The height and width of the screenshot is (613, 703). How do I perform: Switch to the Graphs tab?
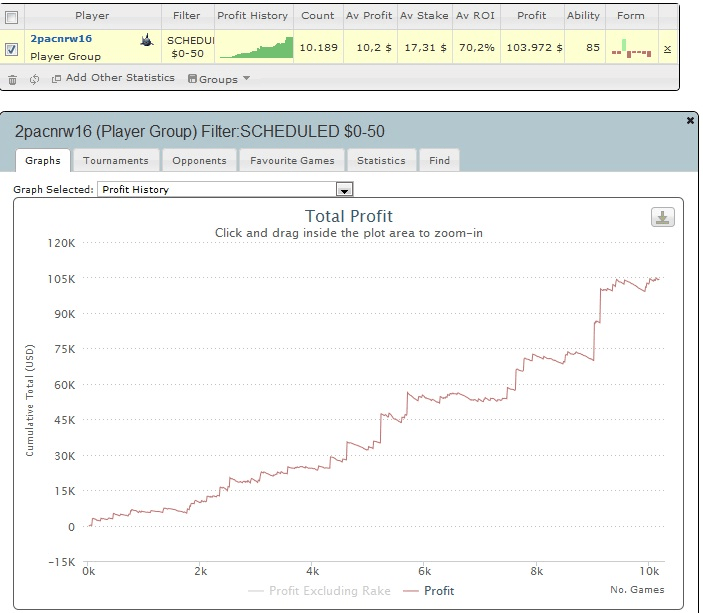(43, 161)
